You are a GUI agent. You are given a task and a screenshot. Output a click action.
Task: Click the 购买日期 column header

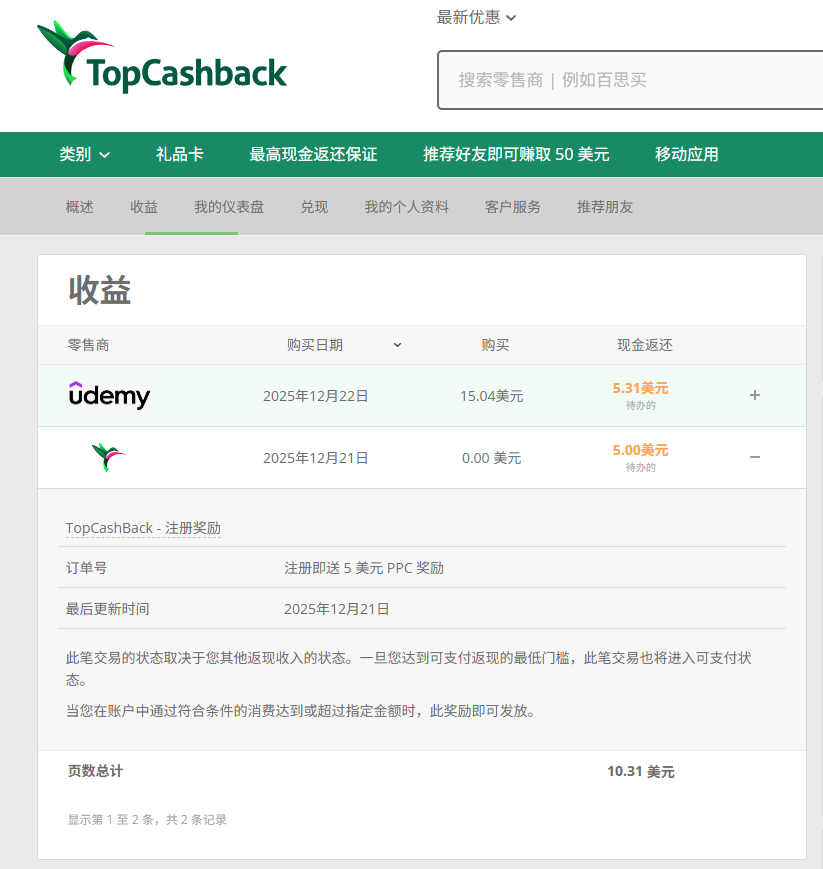[315, 345]
